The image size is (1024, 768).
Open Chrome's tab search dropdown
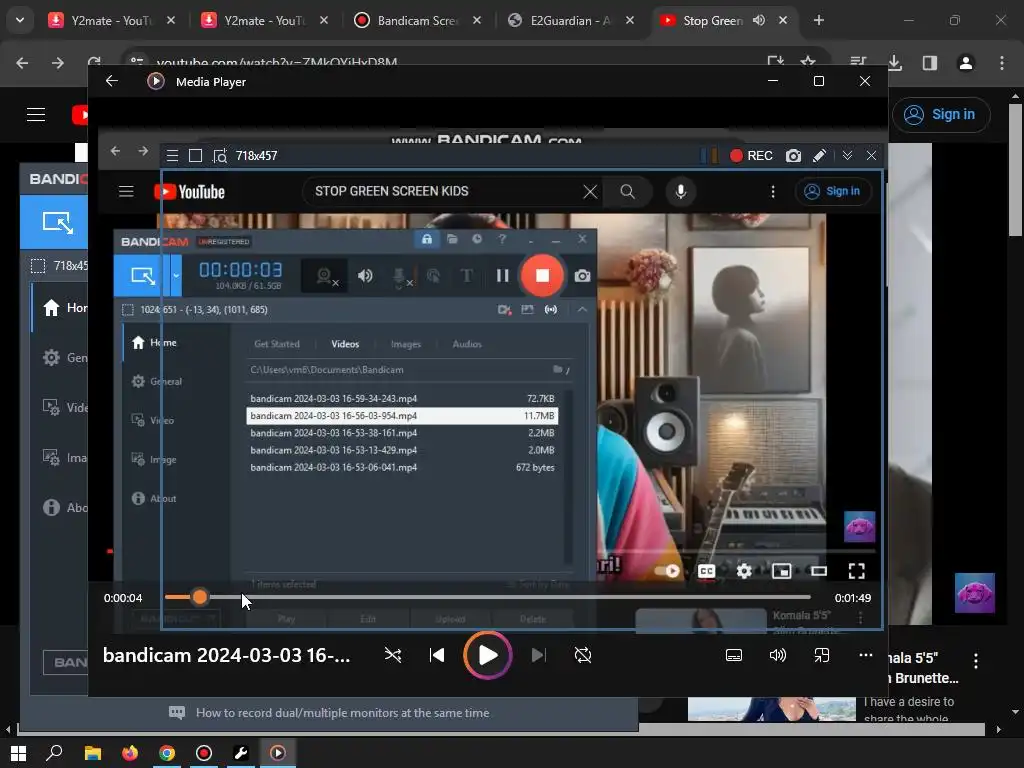20,20
